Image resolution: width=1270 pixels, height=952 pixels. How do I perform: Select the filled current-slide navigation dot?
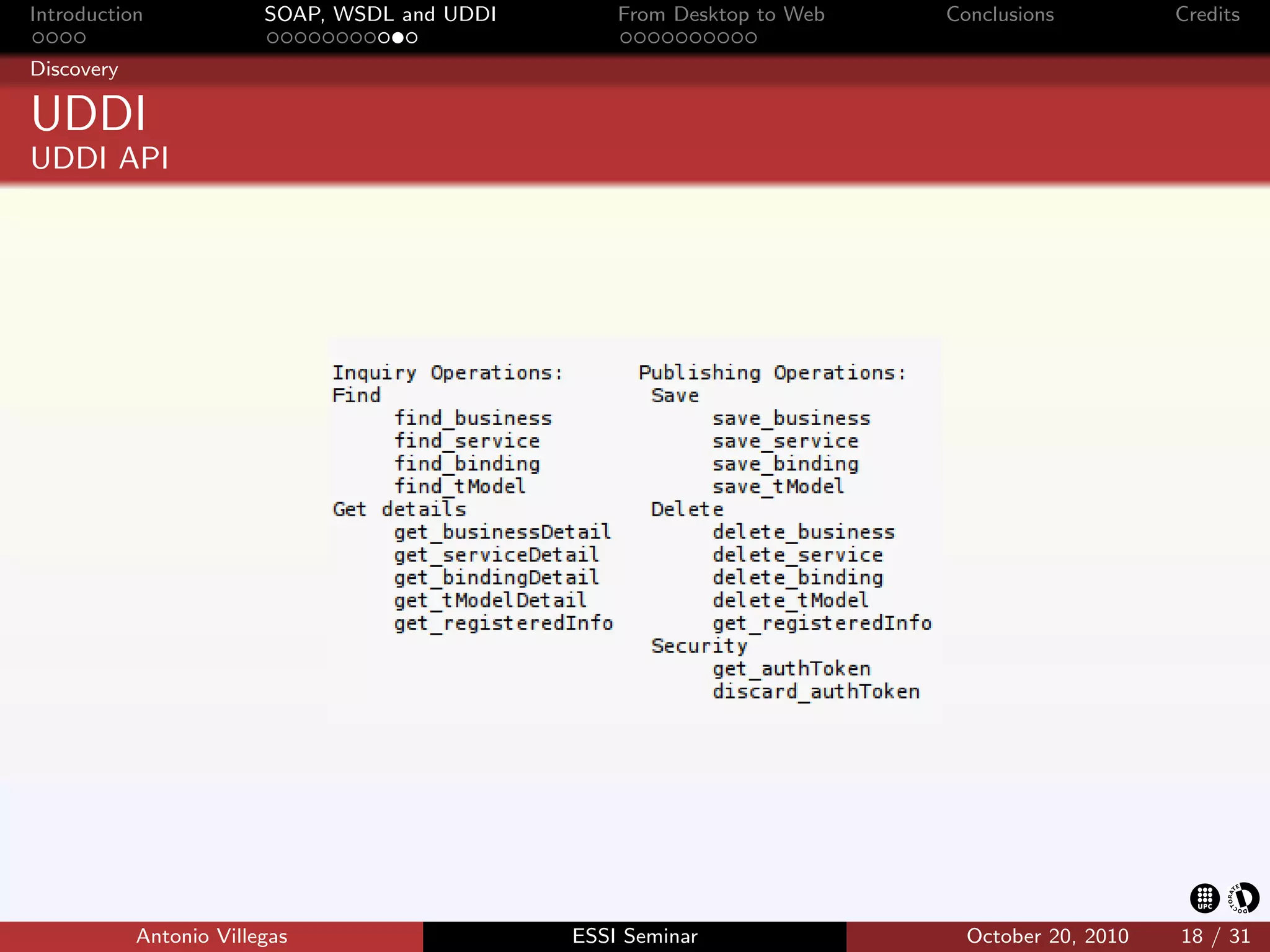click(398, 38)
